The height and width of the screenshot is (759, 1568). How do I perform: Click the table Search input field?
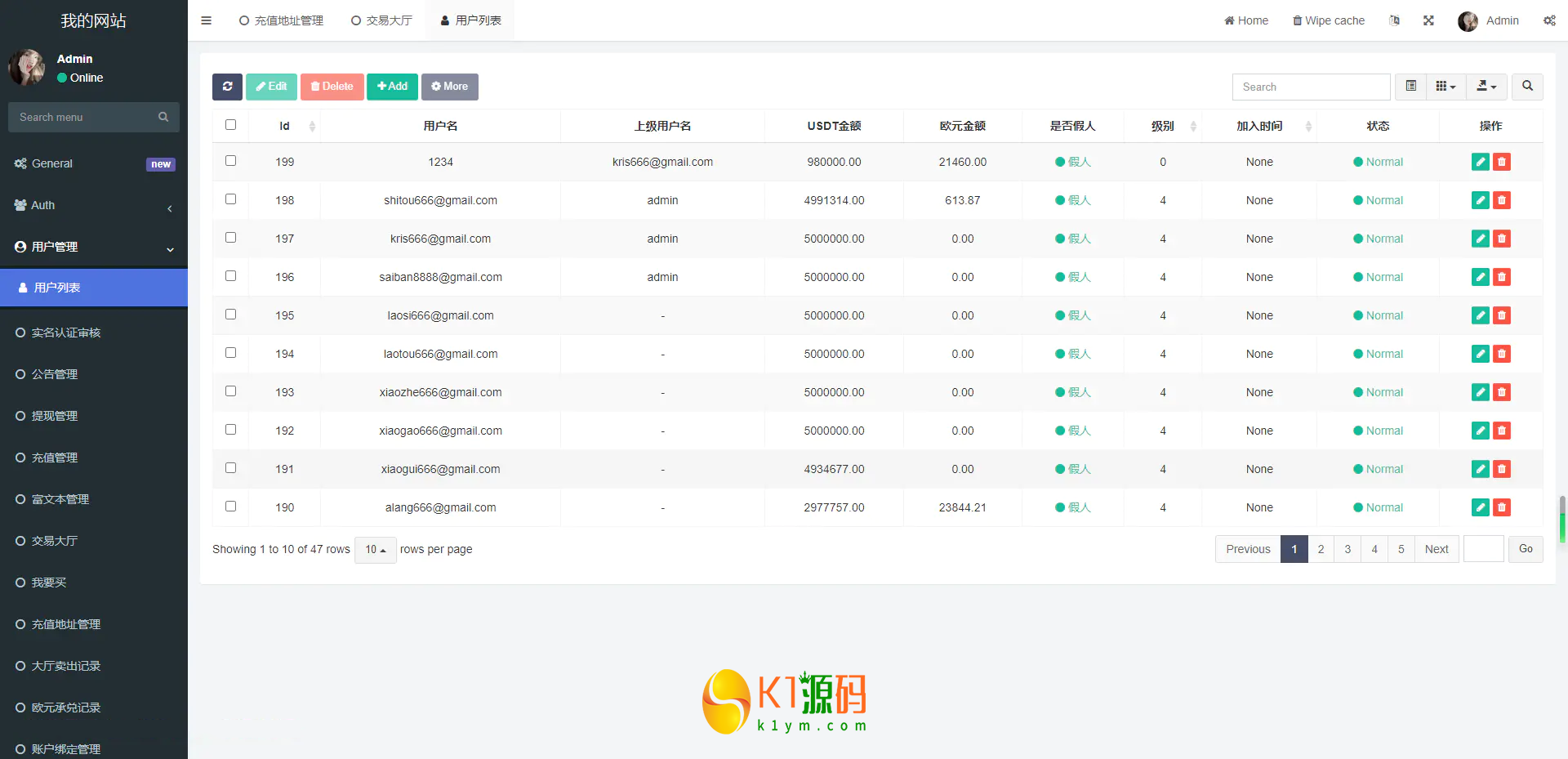pyautogui.click(x=1310, y=87)
